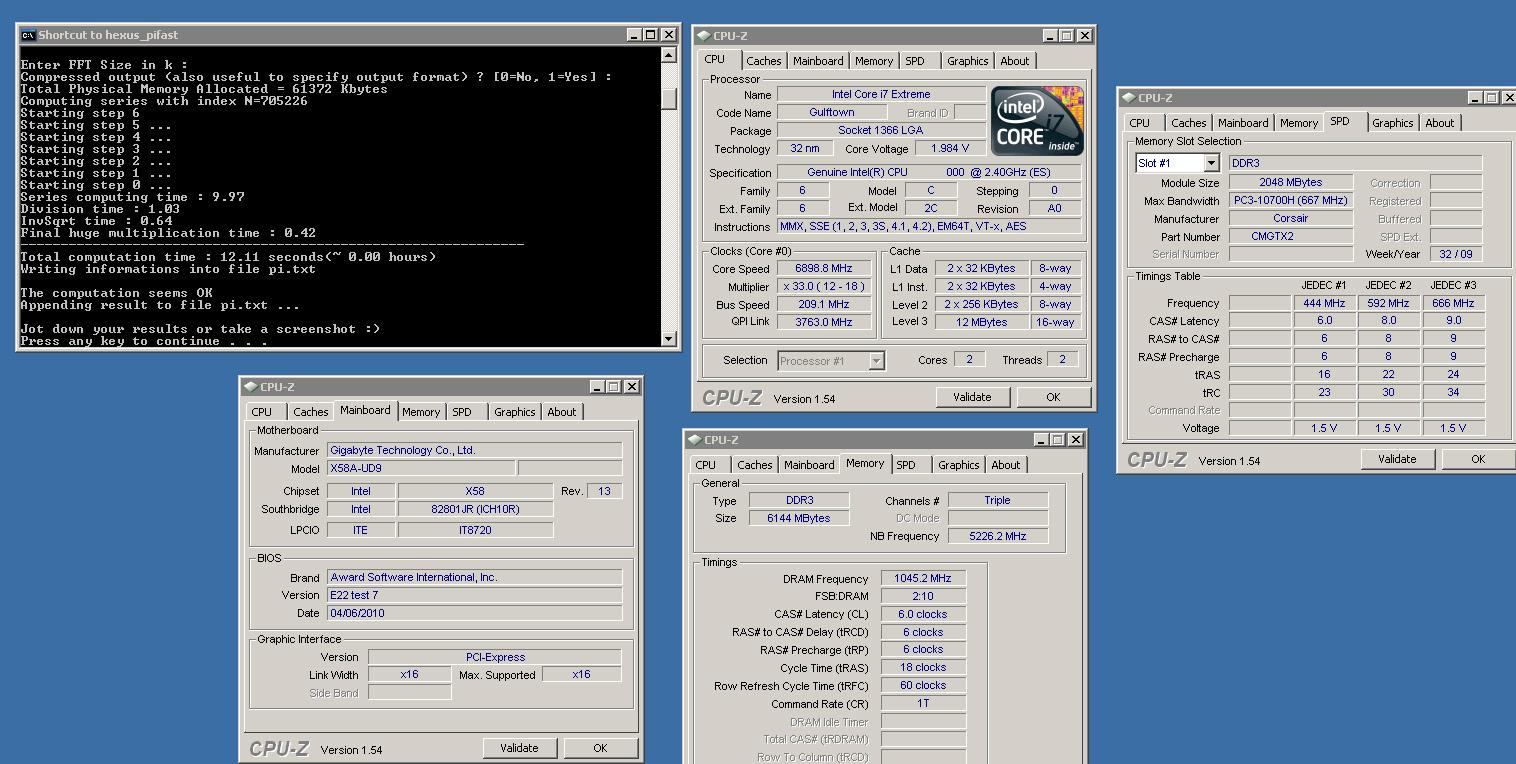Click the 6144 MBytes size value

[x=798, y=518]
